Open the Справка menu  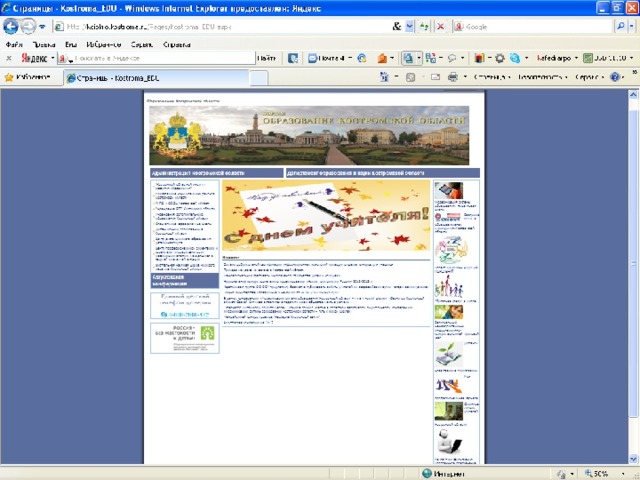[x=176, y=44]
